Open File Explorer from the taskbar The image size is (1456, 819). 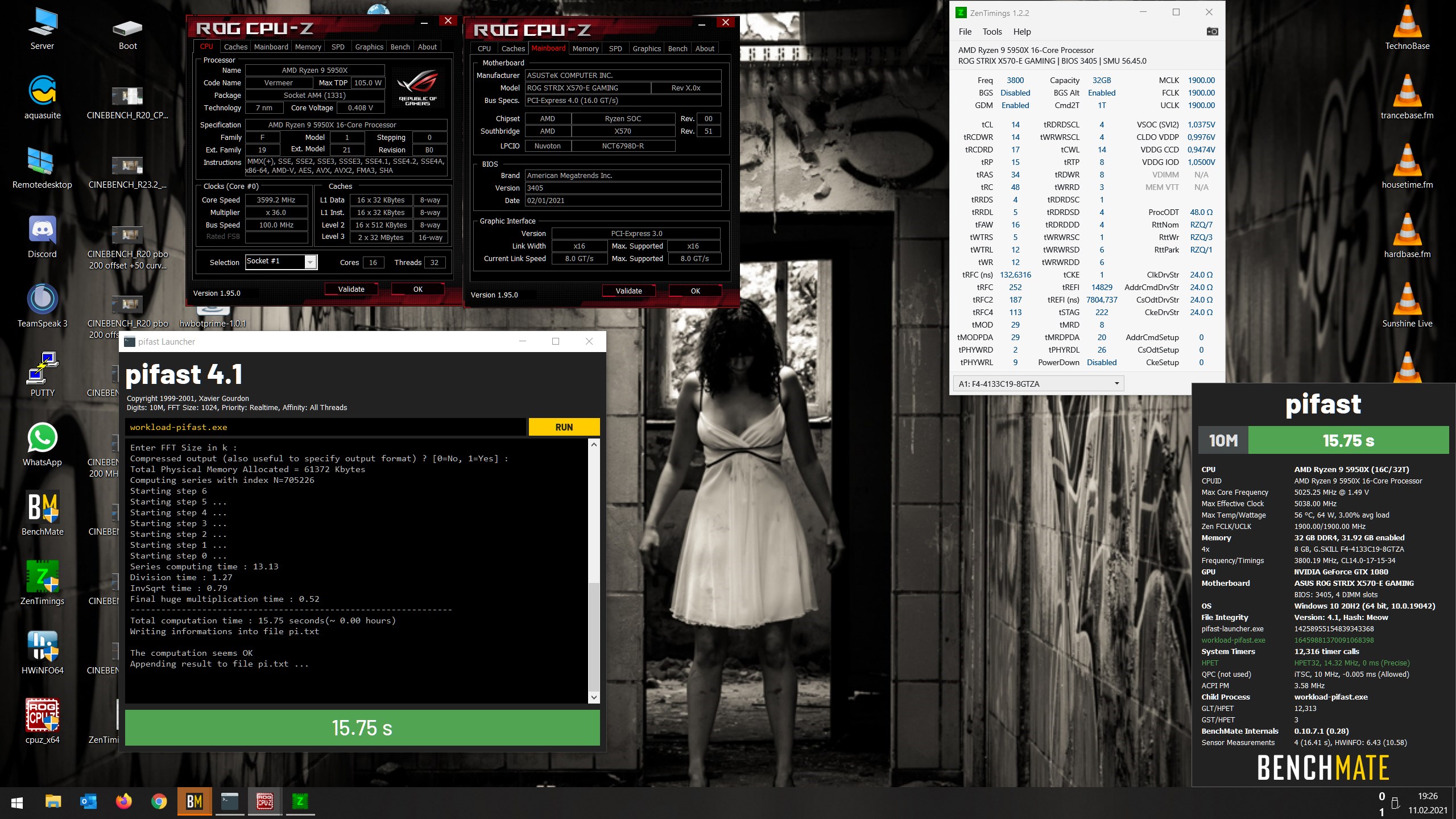(53, 802)
